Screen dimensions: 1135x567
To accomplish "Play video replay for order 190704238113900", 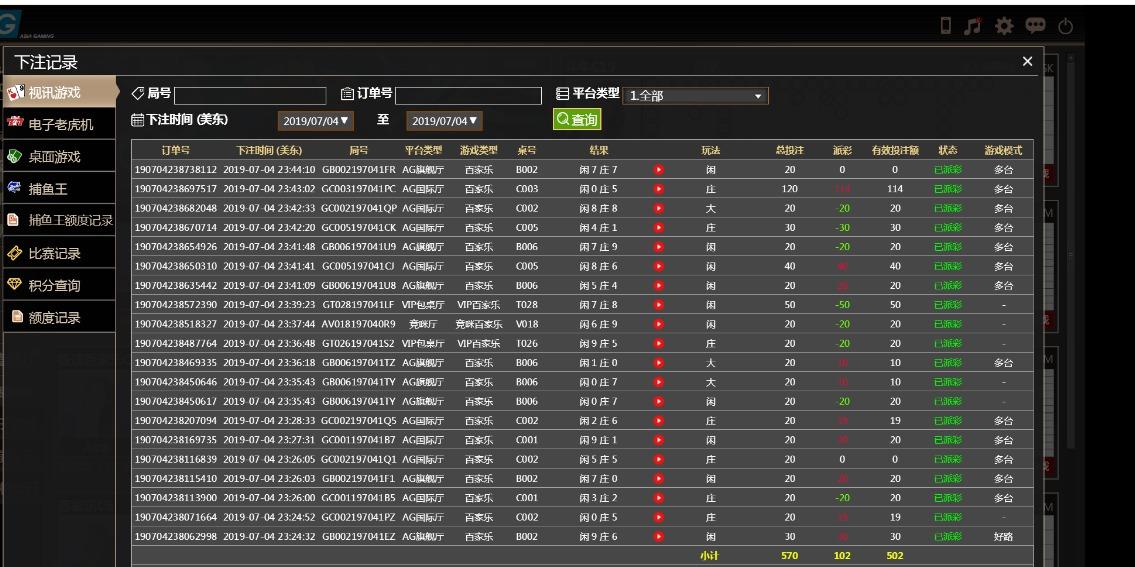I will (x=659, y=498).
